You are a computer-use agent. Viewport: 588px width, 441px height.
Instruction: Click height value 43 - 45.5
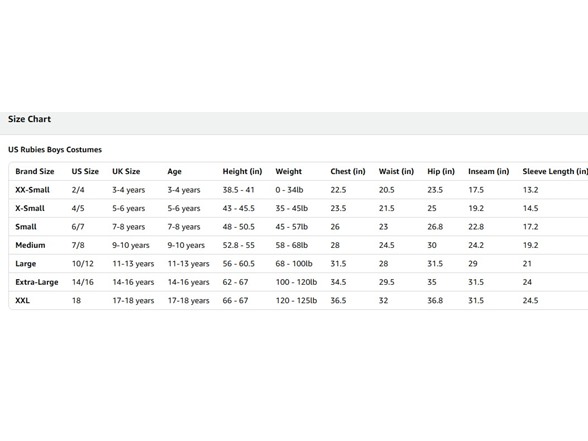click(238, 208)
